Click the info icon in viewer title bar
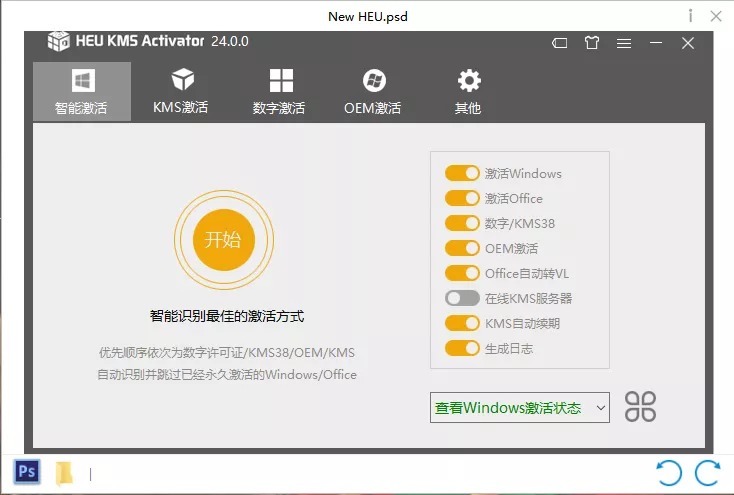 (690, 16)
